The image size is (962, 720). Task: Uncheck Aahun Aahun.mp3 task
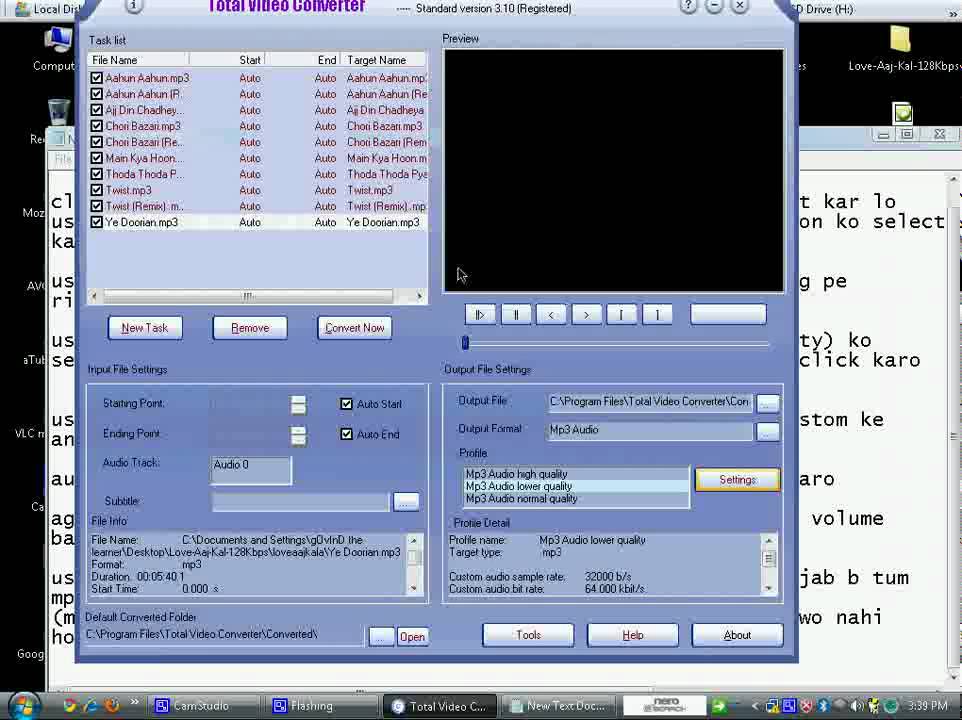tap(96, 78)
